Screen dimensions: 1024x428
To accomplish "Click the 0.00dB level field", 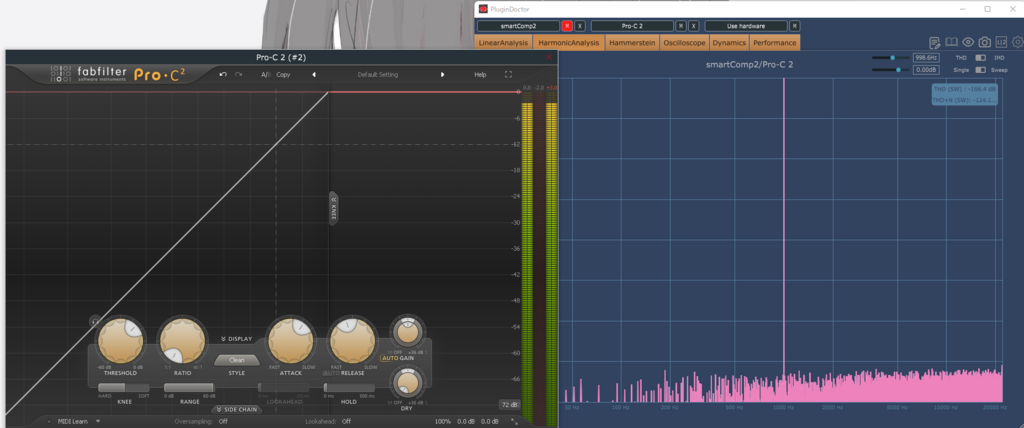I will [925, 69].
